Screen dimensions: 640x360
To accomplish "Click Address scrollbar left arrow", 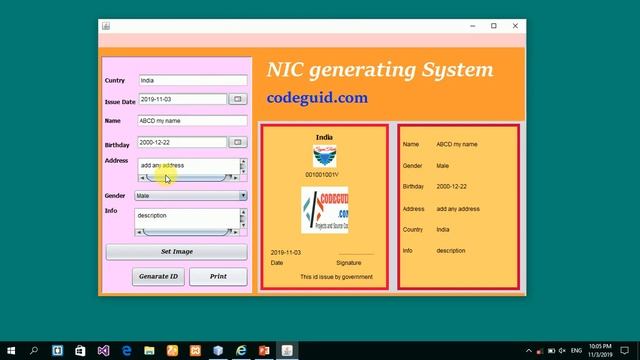I will coord(142,178).
